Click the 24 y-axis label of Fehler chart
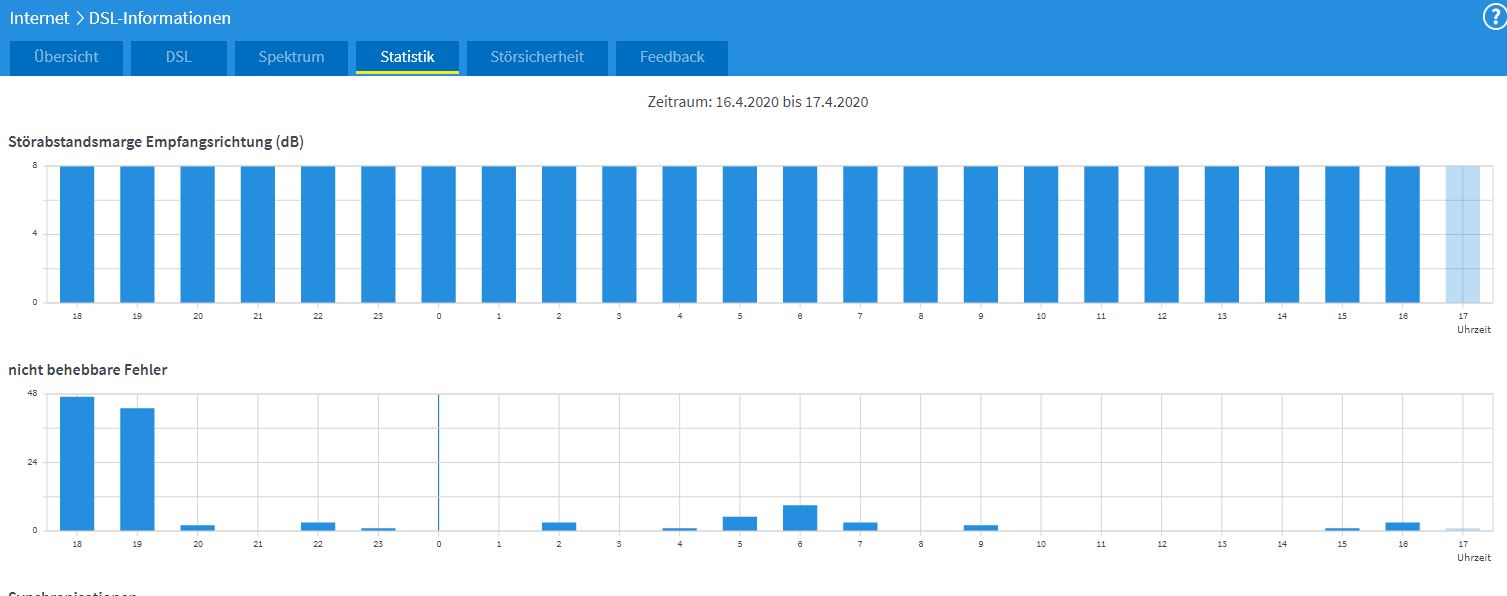 tap(32, 462)
